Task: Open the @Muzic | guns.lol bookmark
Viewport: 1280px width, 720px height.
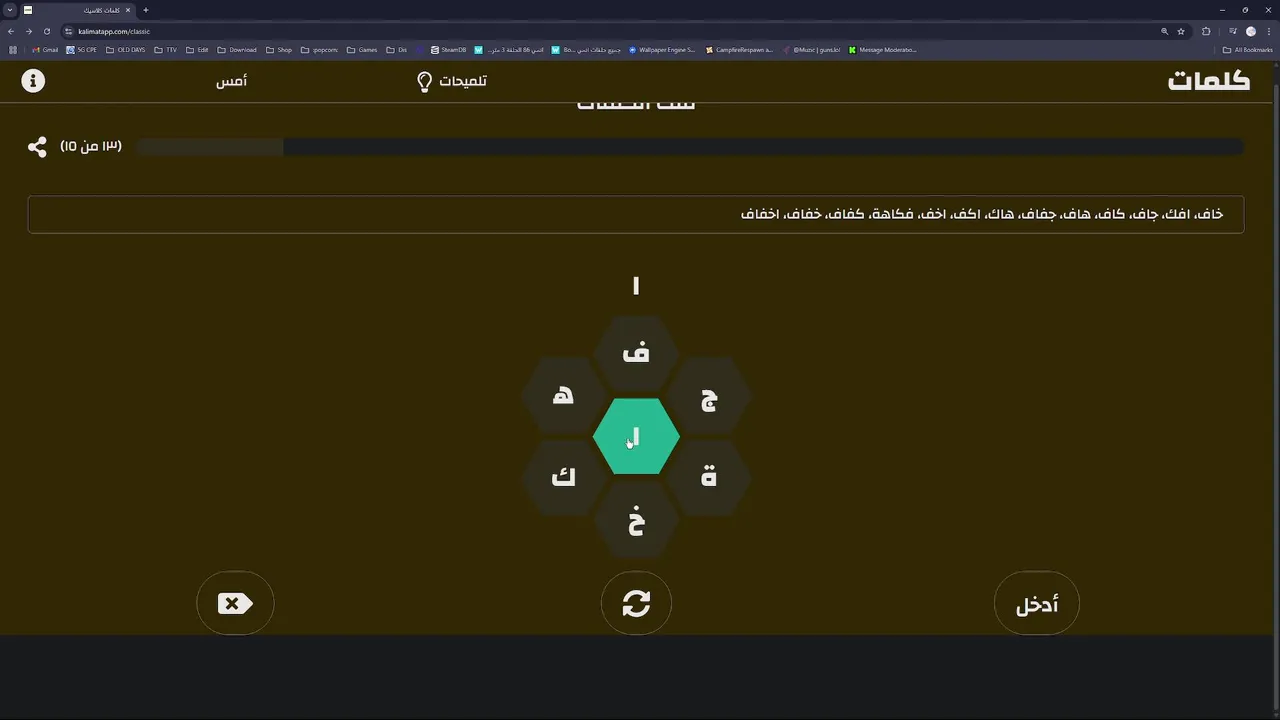Action: click(812, 50)
